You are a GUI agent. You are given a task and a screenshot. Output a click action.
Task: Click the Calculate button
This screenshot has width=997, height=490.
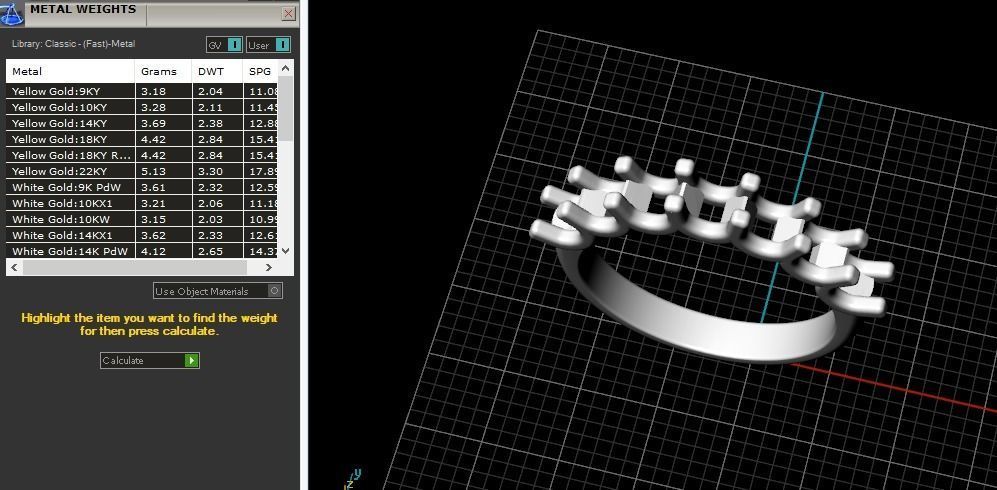tap(149, 360)
